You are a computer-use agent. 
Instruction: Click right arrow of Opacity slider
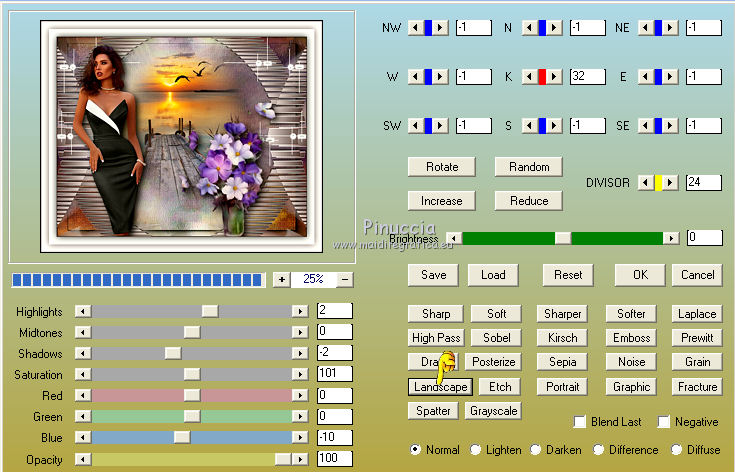300,459
